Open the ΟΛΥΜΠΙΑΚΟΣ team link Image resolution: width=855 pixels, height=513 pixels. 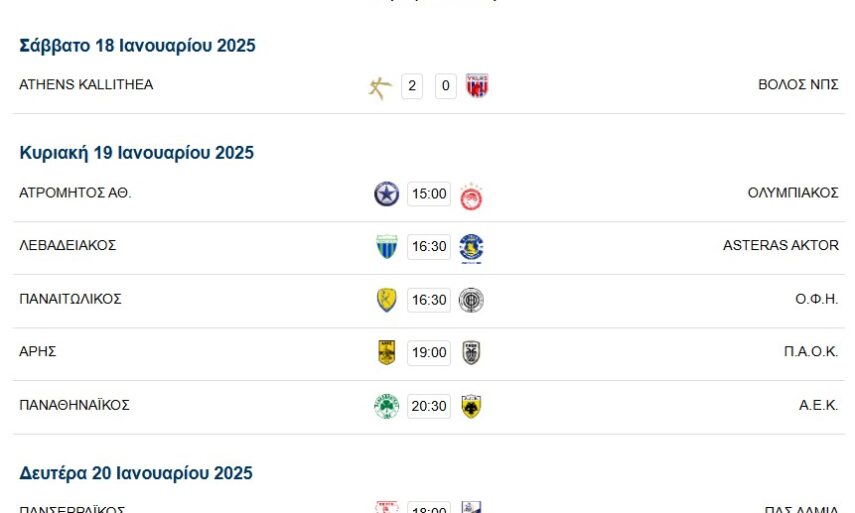793,193
